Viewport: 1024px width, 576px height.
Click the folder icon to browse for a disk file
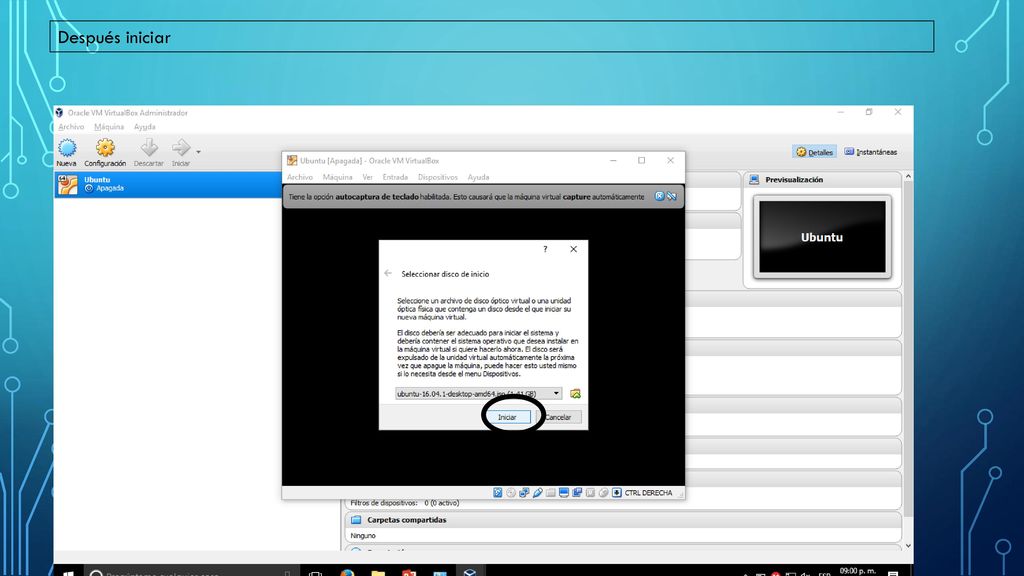(575, 394)
